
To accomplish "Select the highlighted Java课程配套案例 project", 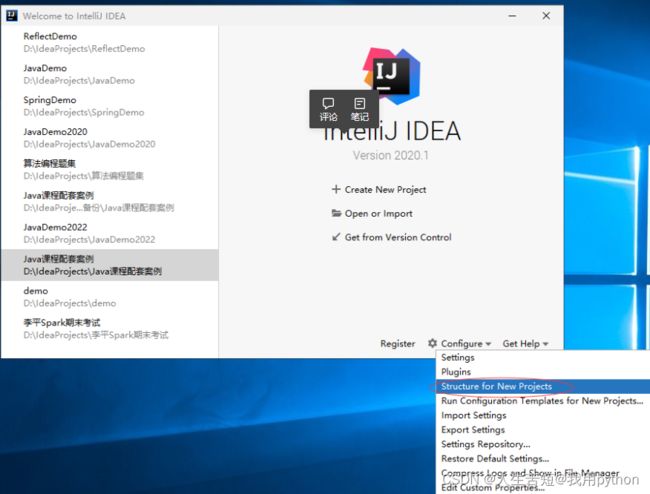I will coord(109,265).
